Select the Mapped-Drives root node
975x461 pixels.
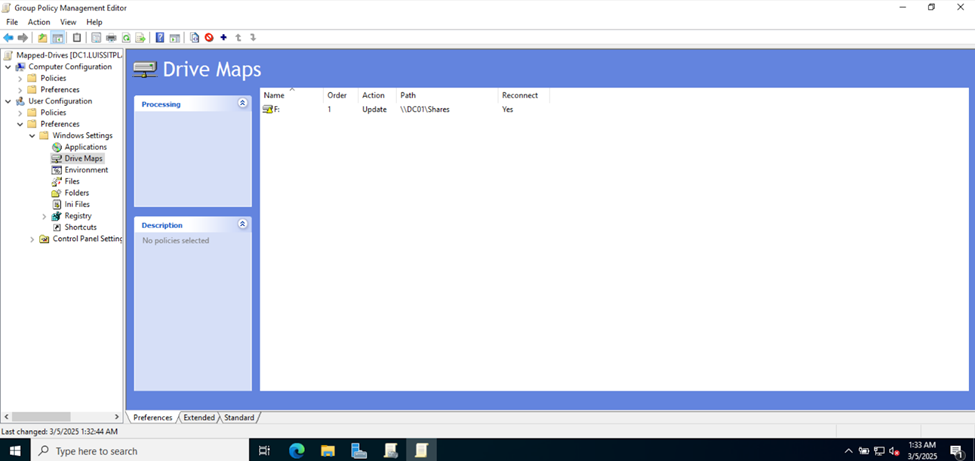point(69,55)
